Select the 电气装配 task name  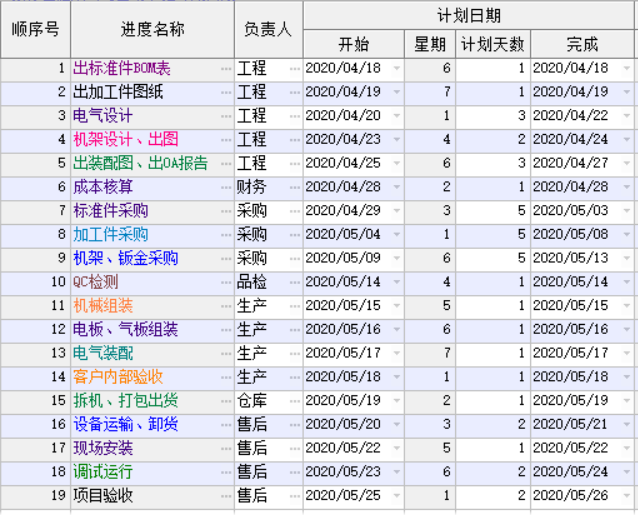(x=103, y=353)
